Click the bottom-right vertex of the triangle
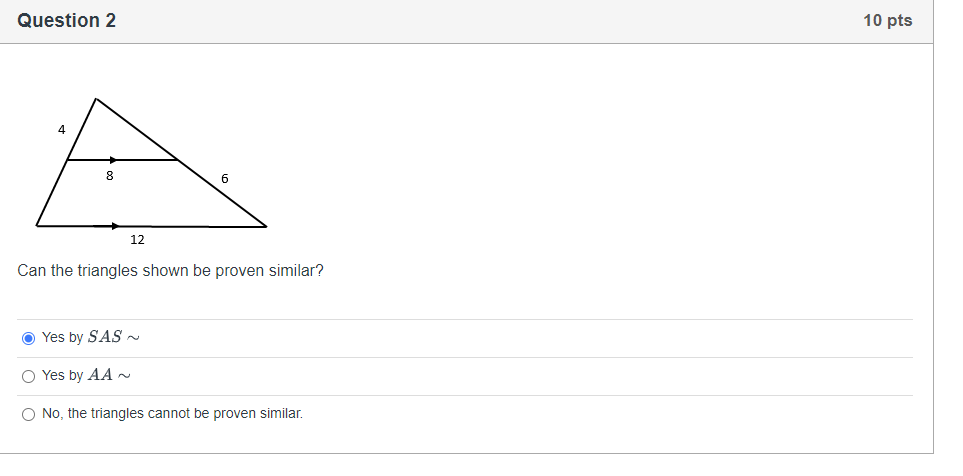Viewport: 963px width, 476px height. point(266,227)
